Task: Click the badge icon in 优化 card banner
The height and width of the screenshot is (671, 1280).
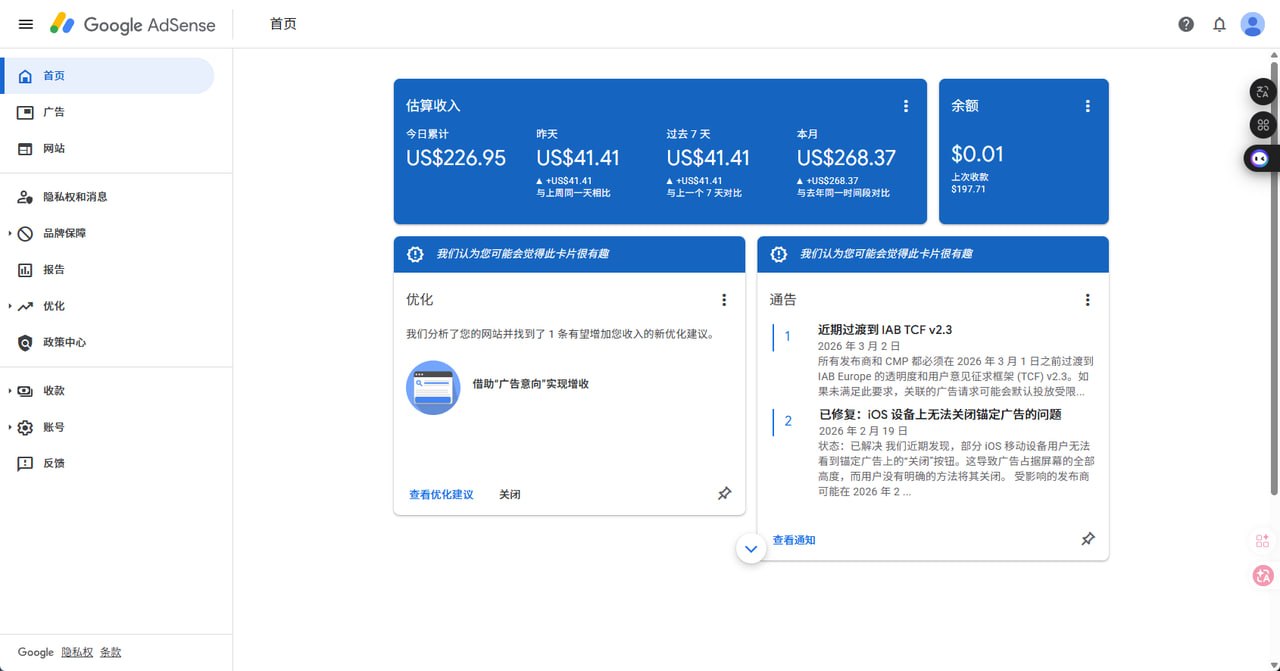Action: [415, 254]
